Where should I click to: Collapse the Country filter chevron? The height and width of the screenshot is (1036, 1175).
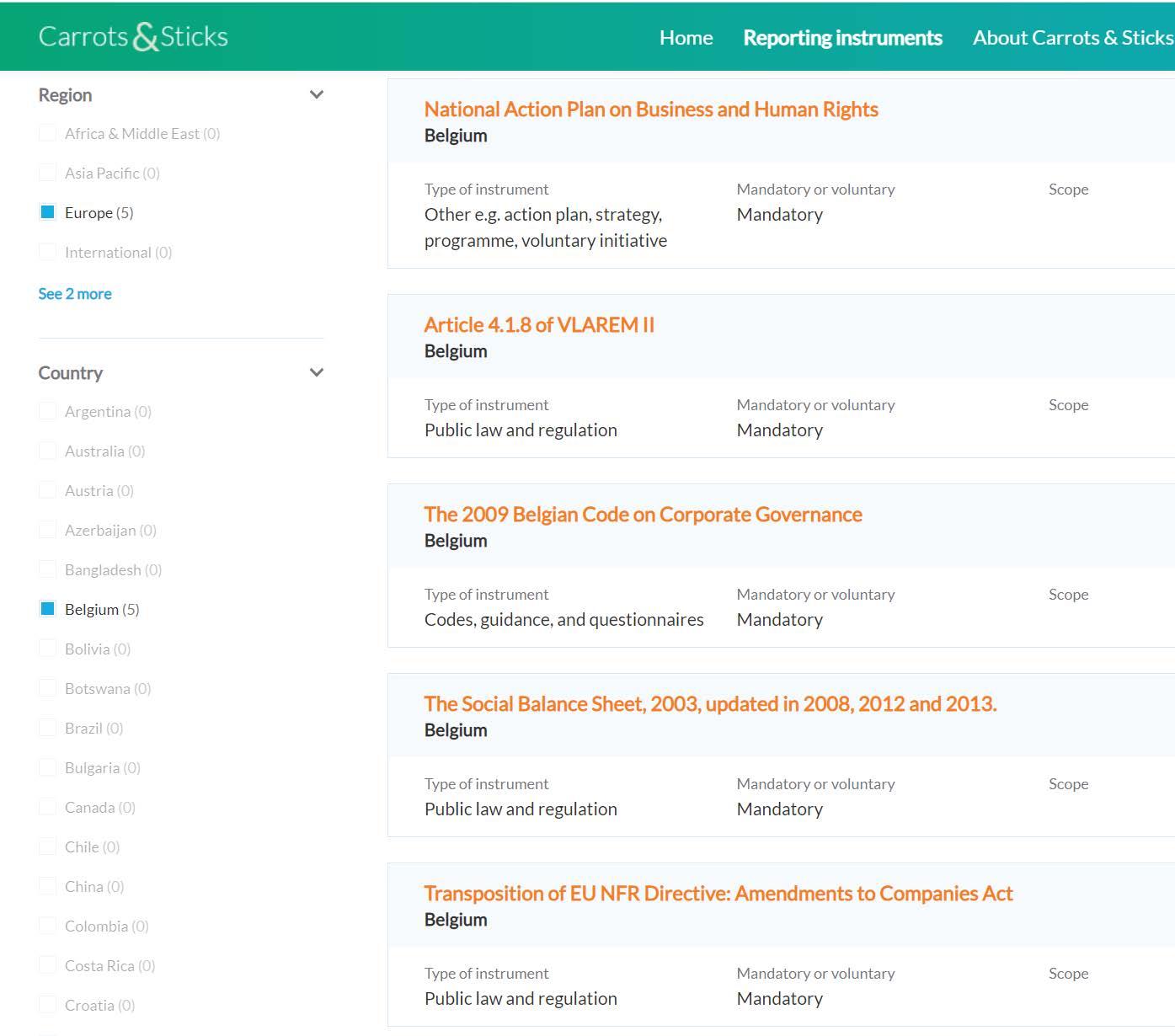tap(317, 373)
